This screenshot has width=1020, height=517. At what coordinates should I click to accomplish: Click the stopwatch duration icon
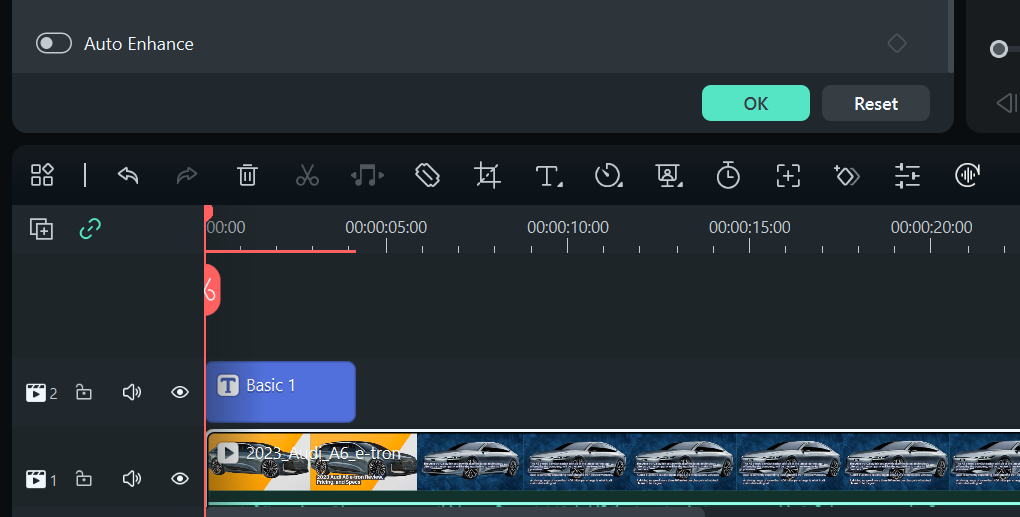pos(728,175)
